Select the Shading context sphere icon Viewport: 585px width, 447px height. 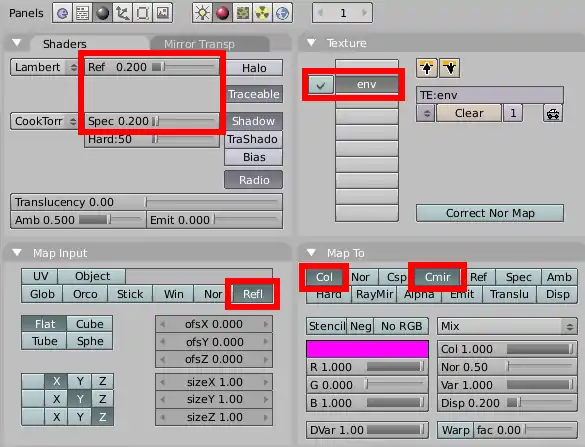102,13
